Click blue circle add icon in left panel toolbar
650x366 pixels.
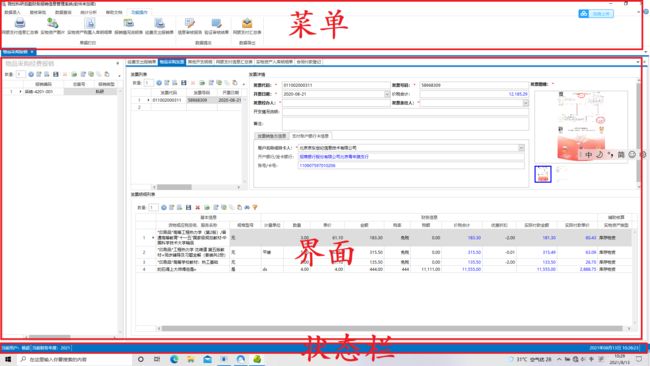pyautogui.click(x=31, y=74)
